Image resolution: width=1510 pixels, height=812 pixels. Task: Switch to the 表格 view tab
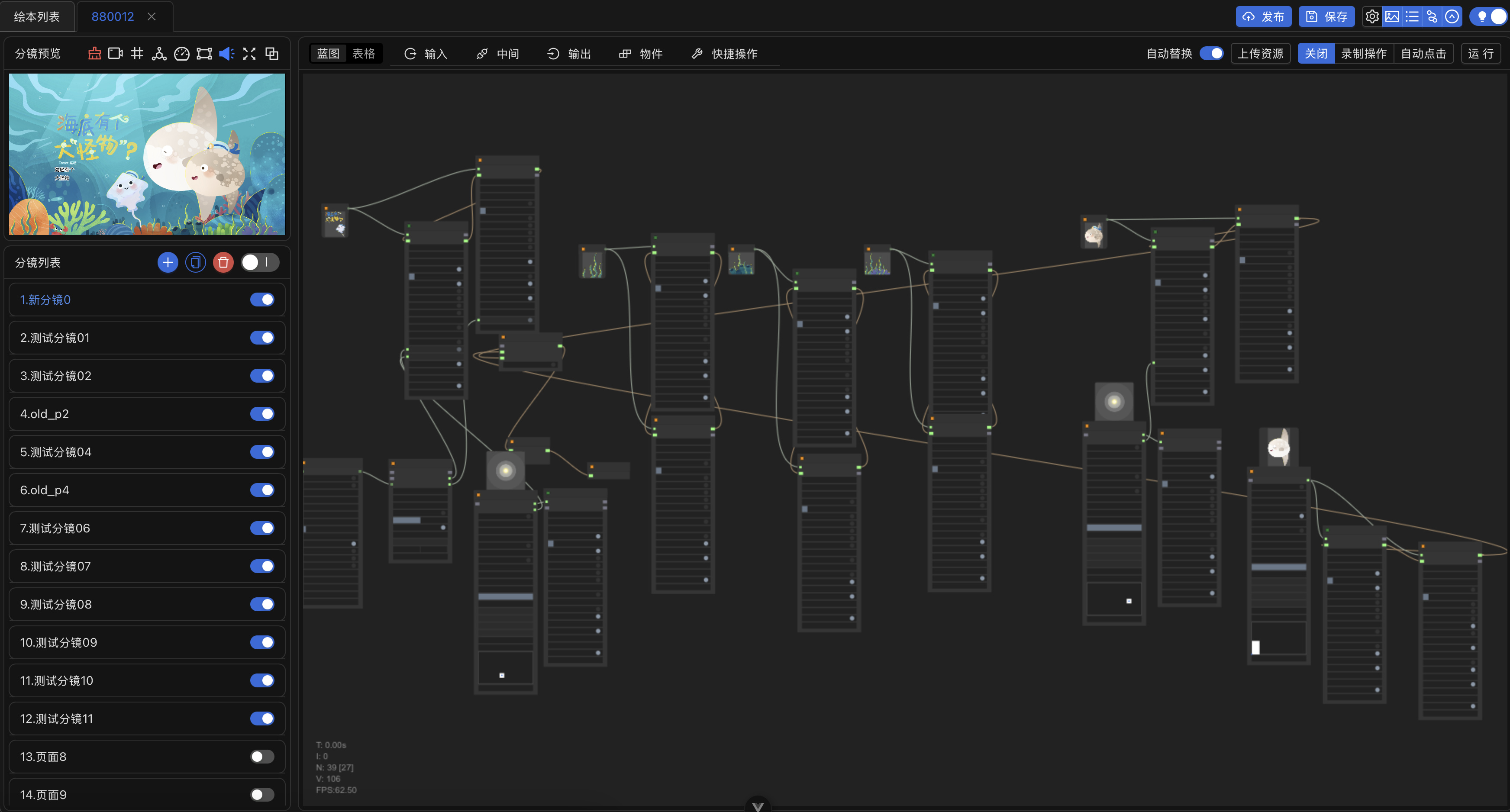coord(364,54)
